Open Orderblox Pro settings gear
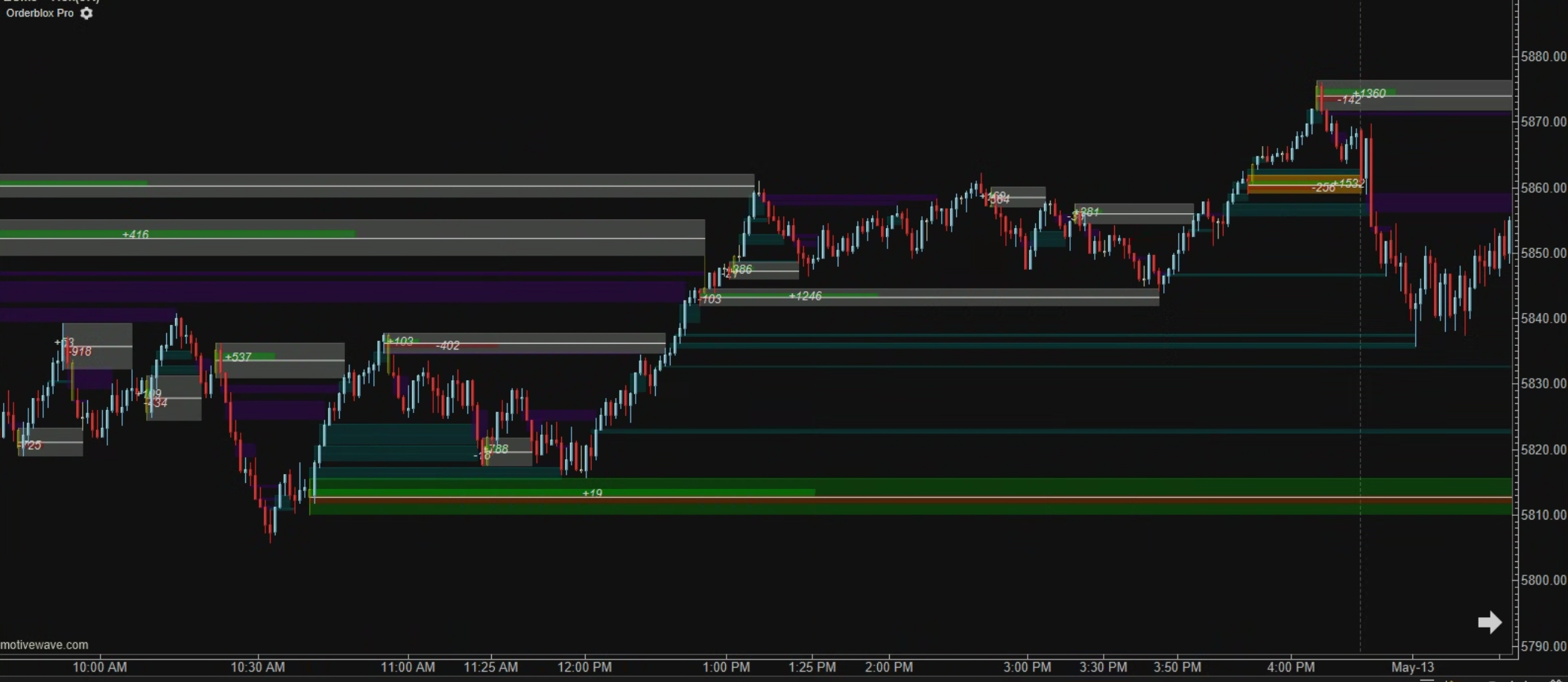1568x682 pixels. (86, 13)
